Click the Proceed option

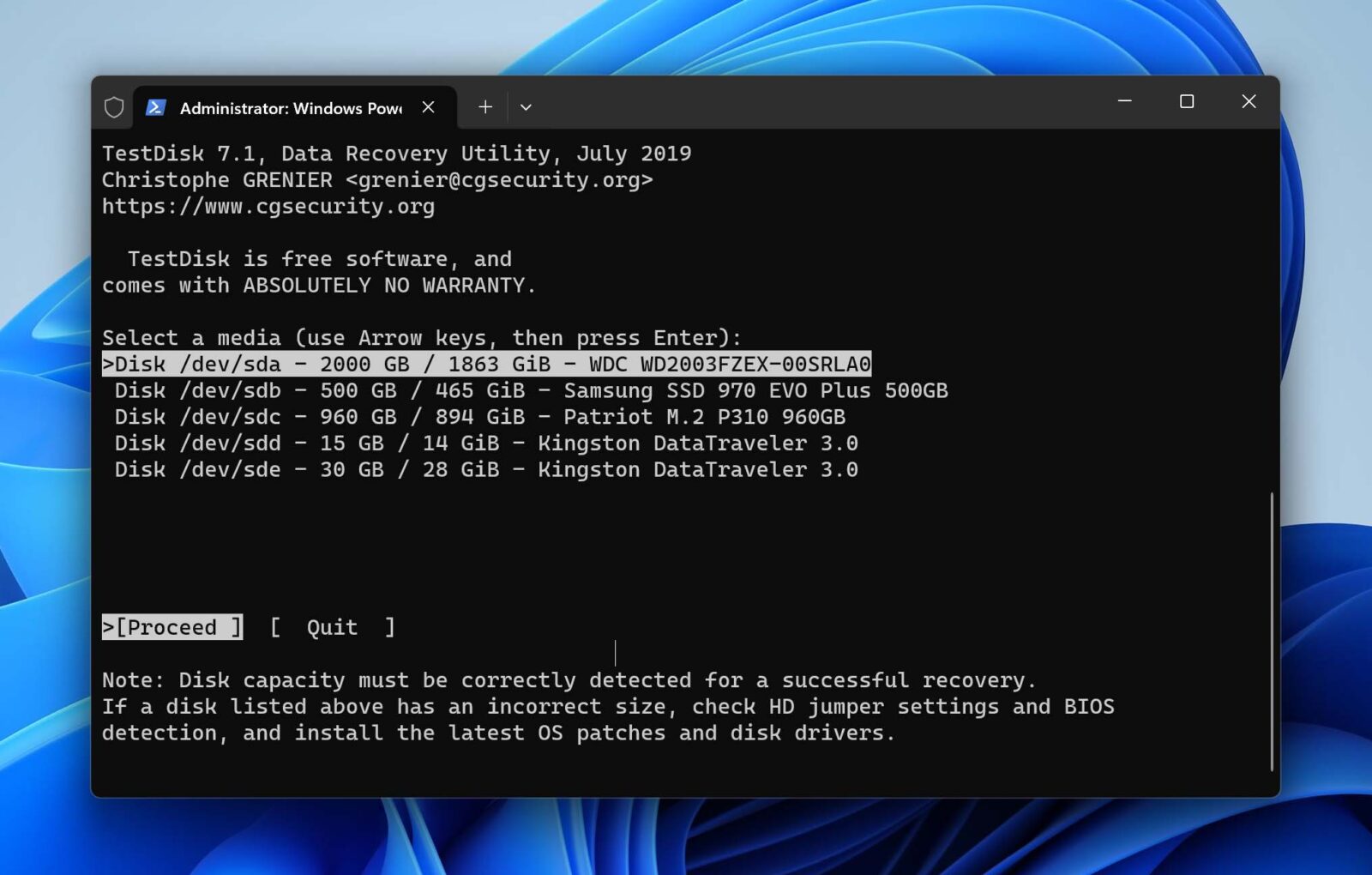point(171,627)
